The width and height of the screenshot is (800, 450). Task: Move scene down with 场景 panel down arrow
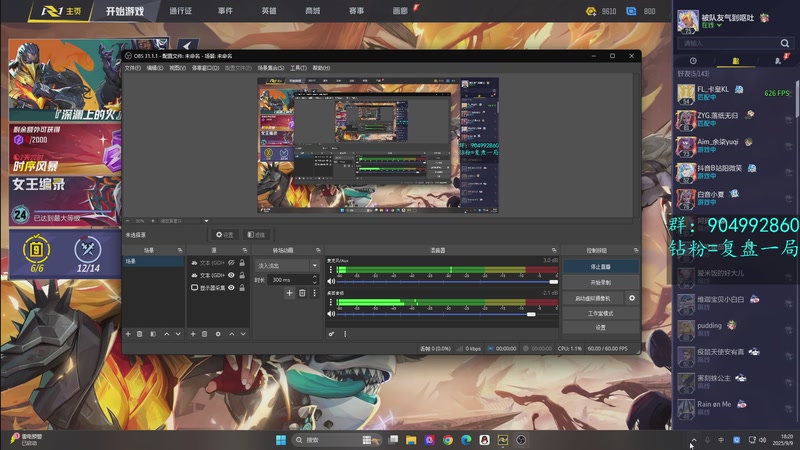(x=178, y=334)
